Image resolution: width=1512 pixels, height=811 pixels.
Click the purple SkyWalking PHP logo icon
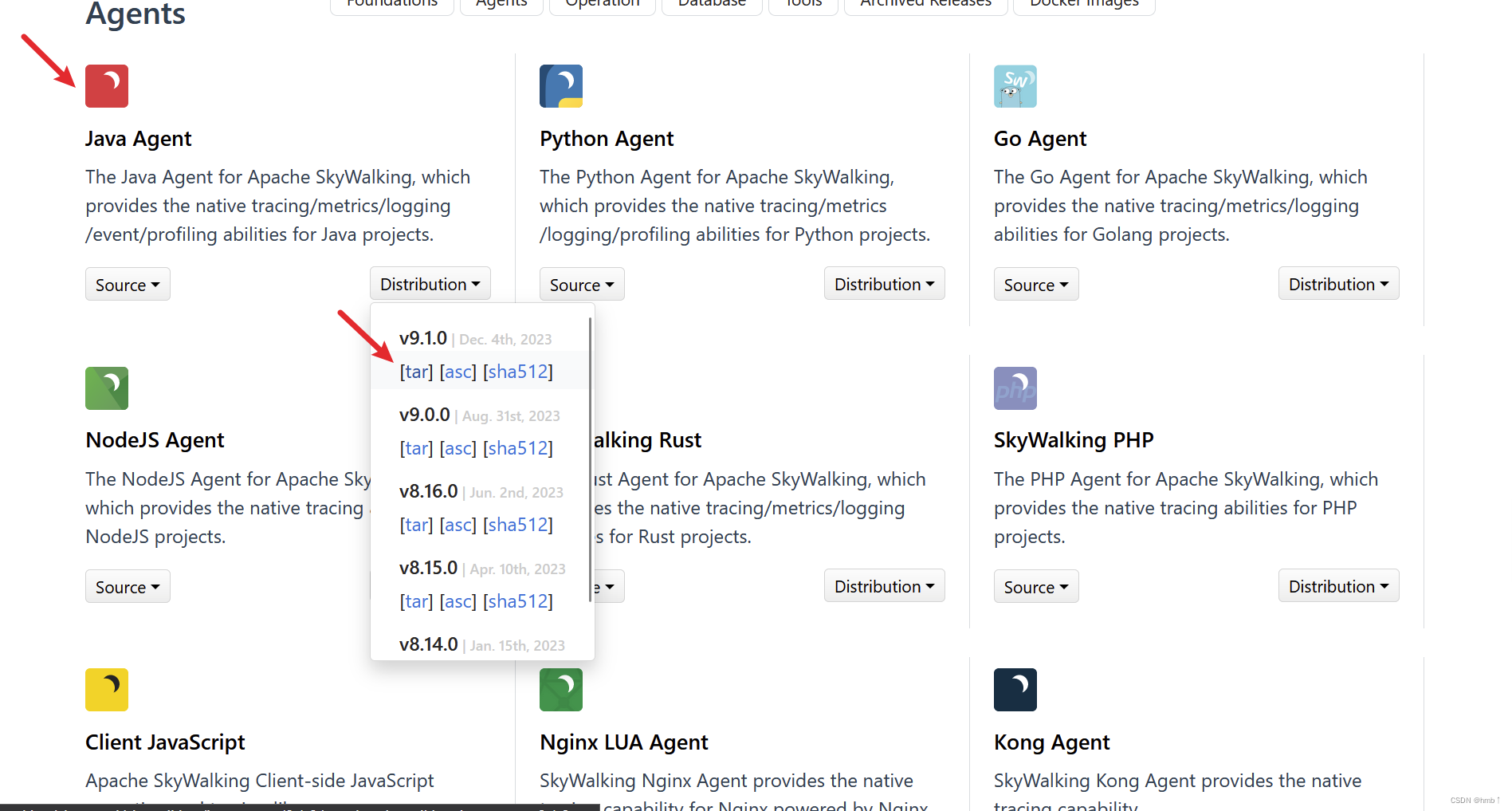(x=1015, y=388)
